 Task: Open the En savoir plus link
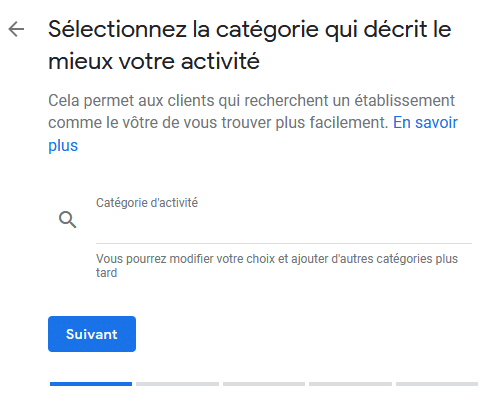(425, 123)
